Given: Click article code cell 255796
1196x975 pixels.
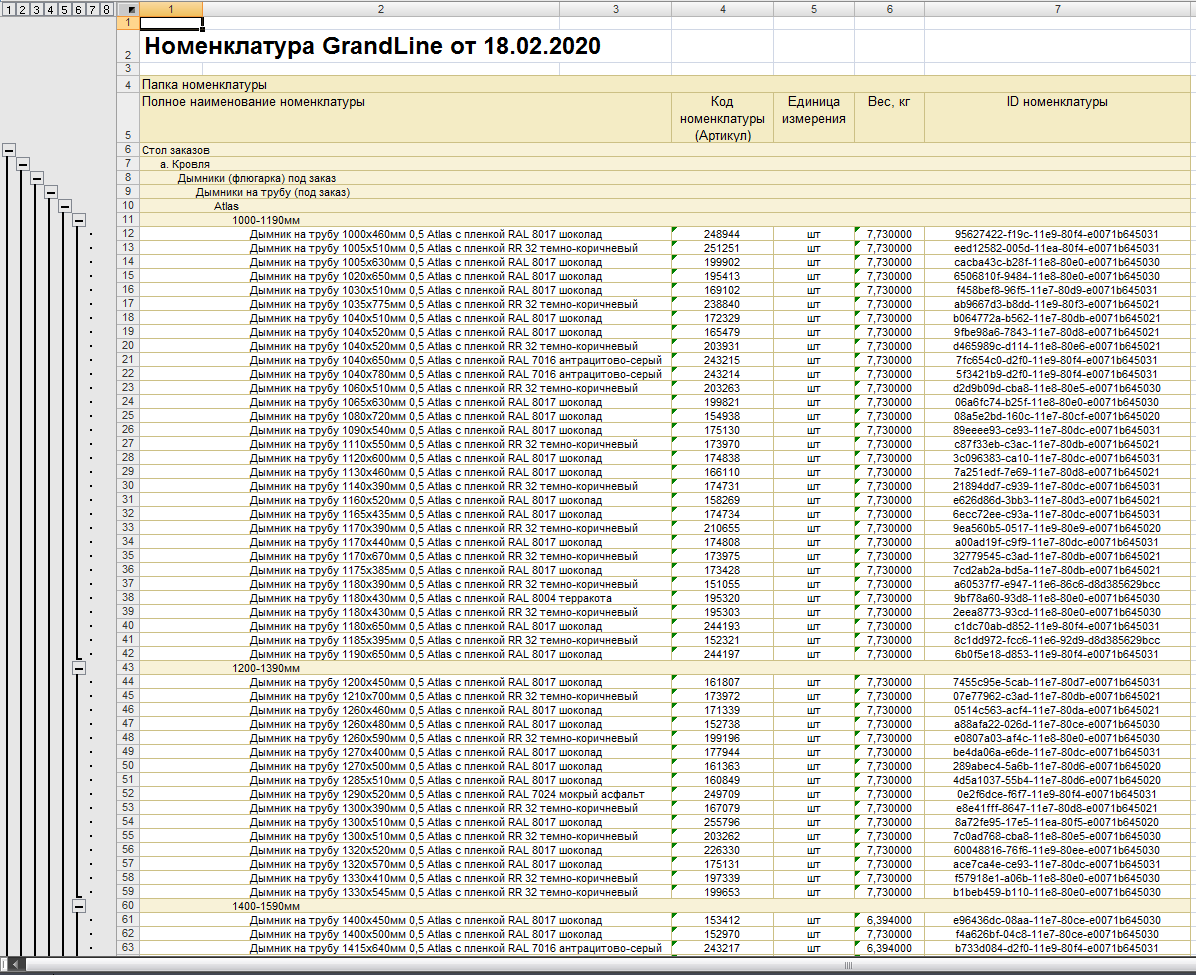Looking at the screenshot, I should point(722,822).
